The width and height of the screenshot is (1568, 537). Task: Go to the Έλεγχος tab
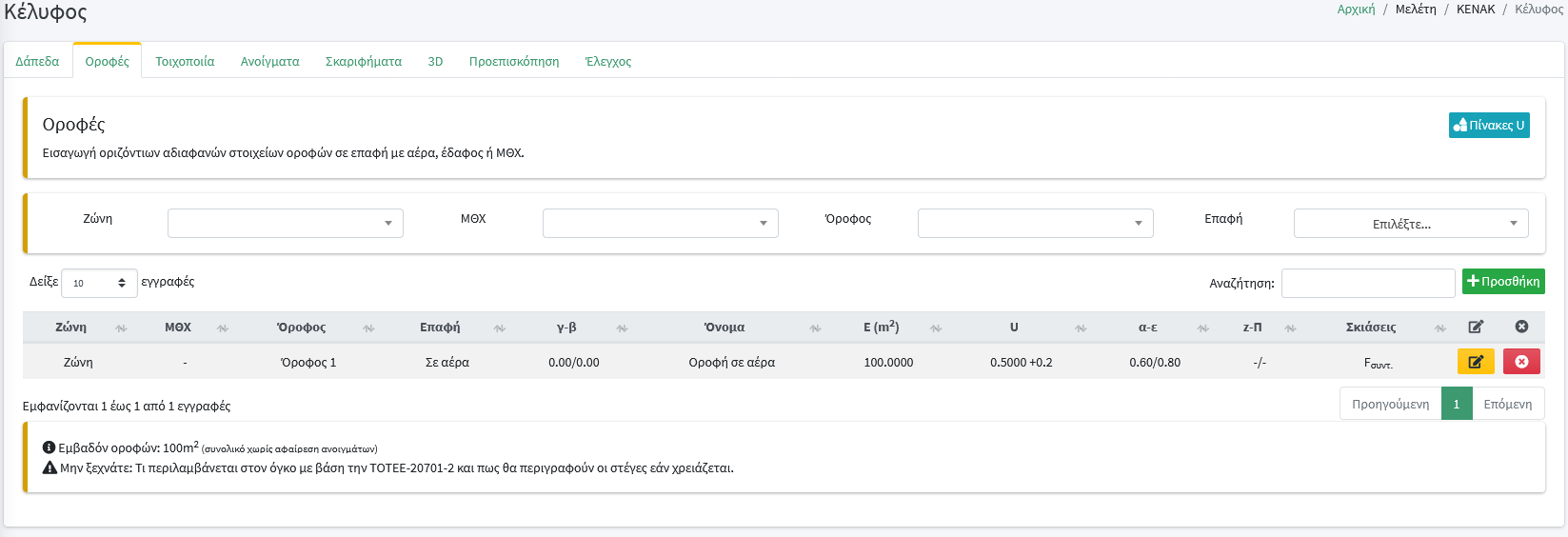(x=607, y=62)
